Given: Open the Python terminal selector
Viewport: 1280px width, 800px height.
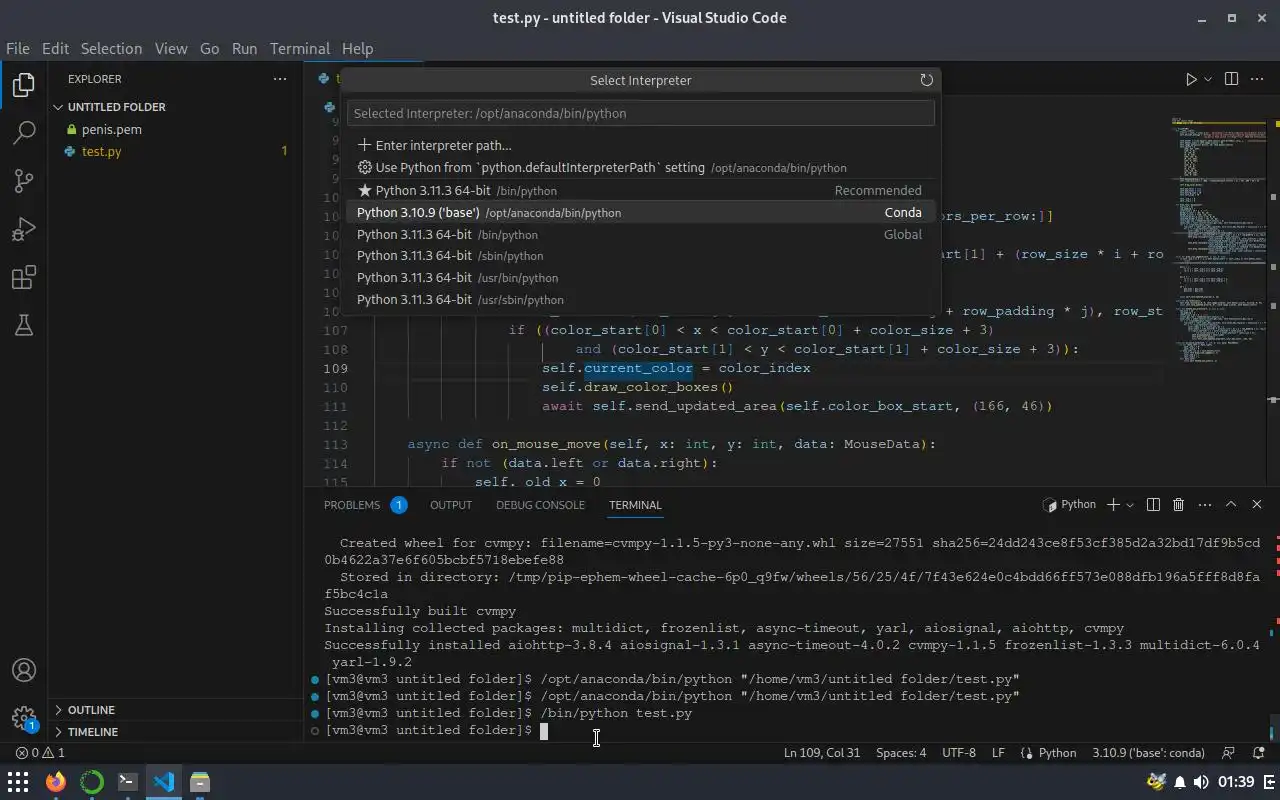Looking at the screenshot, I should point(1069,505).
